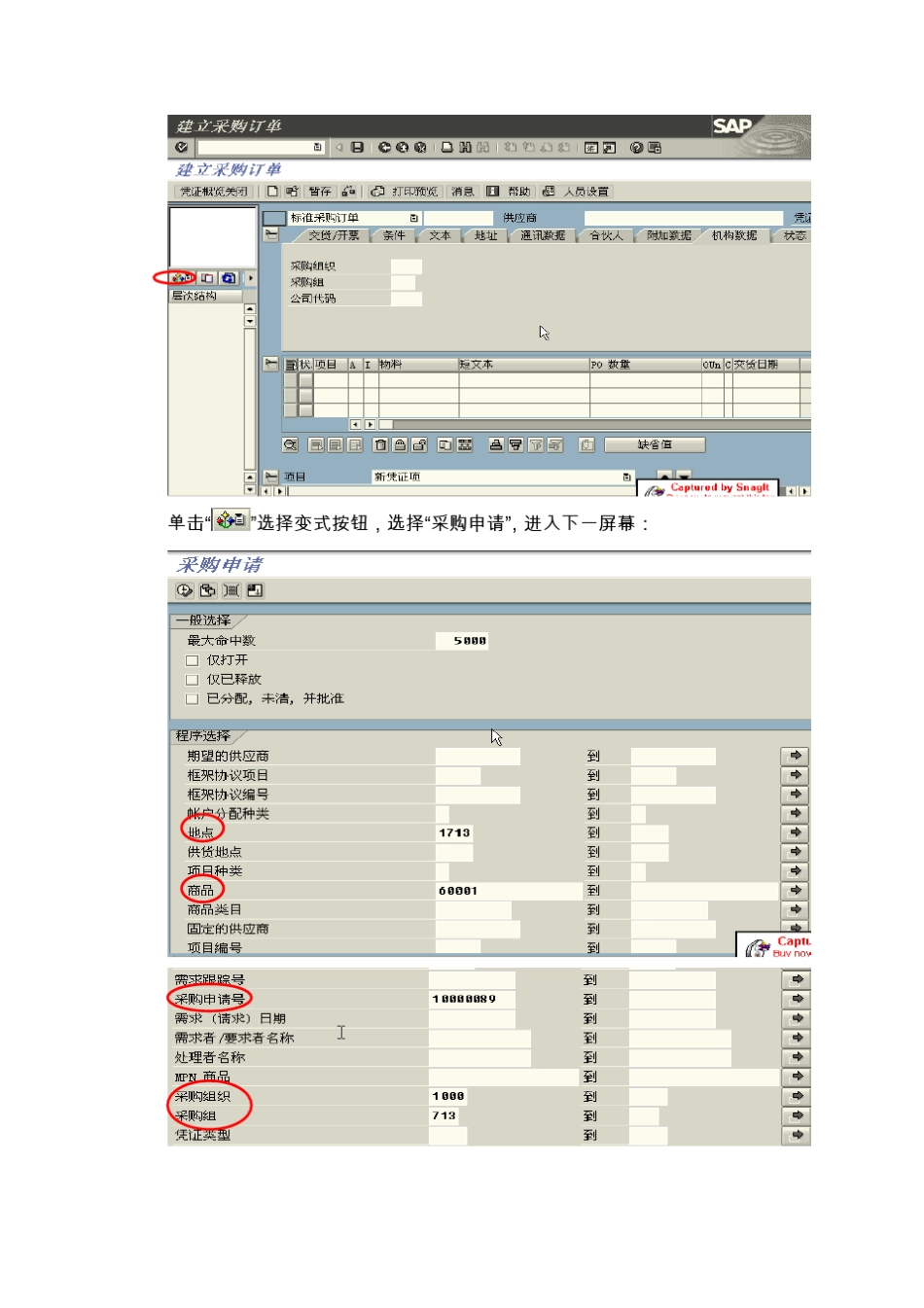This screenshot has height=1308, width=924.
Task: Click the Execute clock icon under 采购申请
Action: tap(185, 590)
